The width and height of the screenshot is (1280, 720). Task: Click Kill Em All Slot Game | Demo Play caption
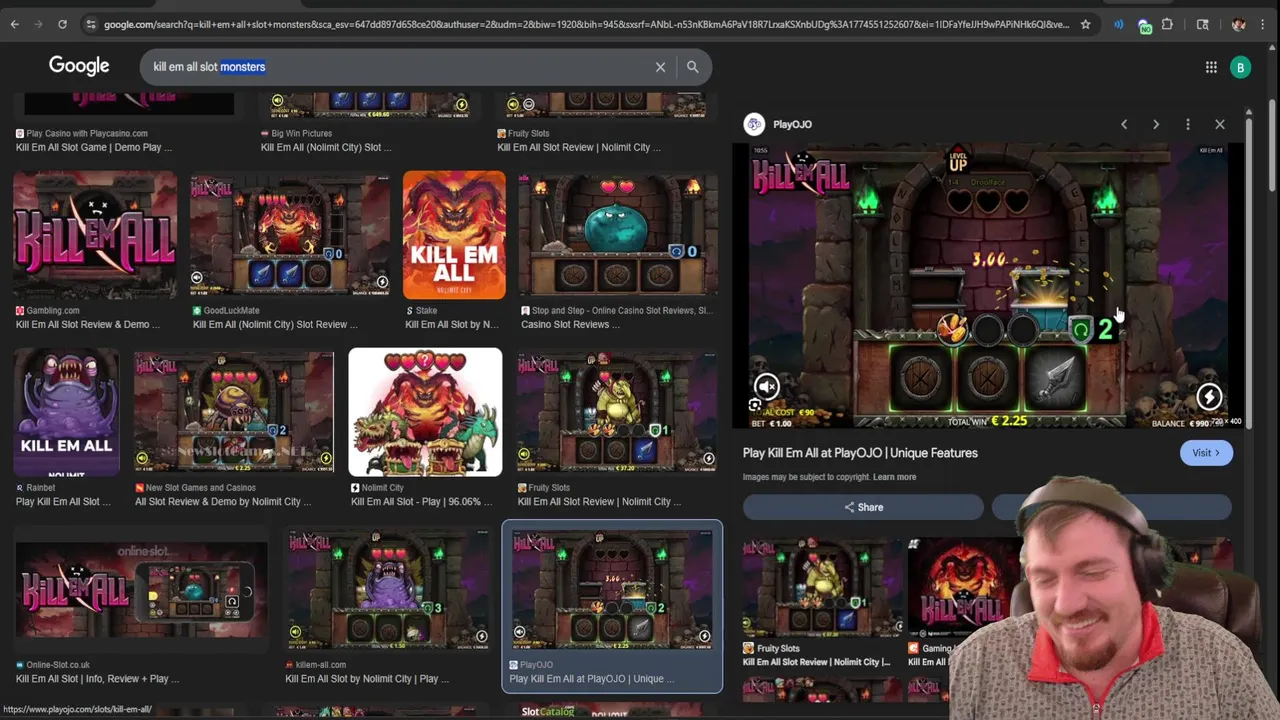coord(94,147)
